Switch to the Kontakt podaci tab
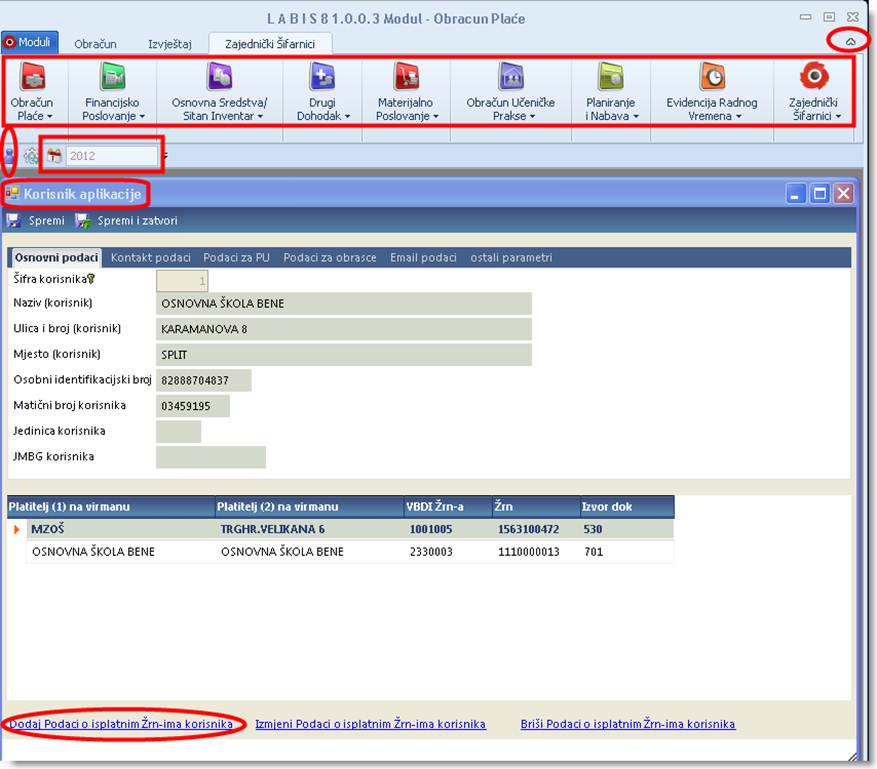Image resolution: width=877 pixels, height=769 pixels. click(x=150, y=257)
